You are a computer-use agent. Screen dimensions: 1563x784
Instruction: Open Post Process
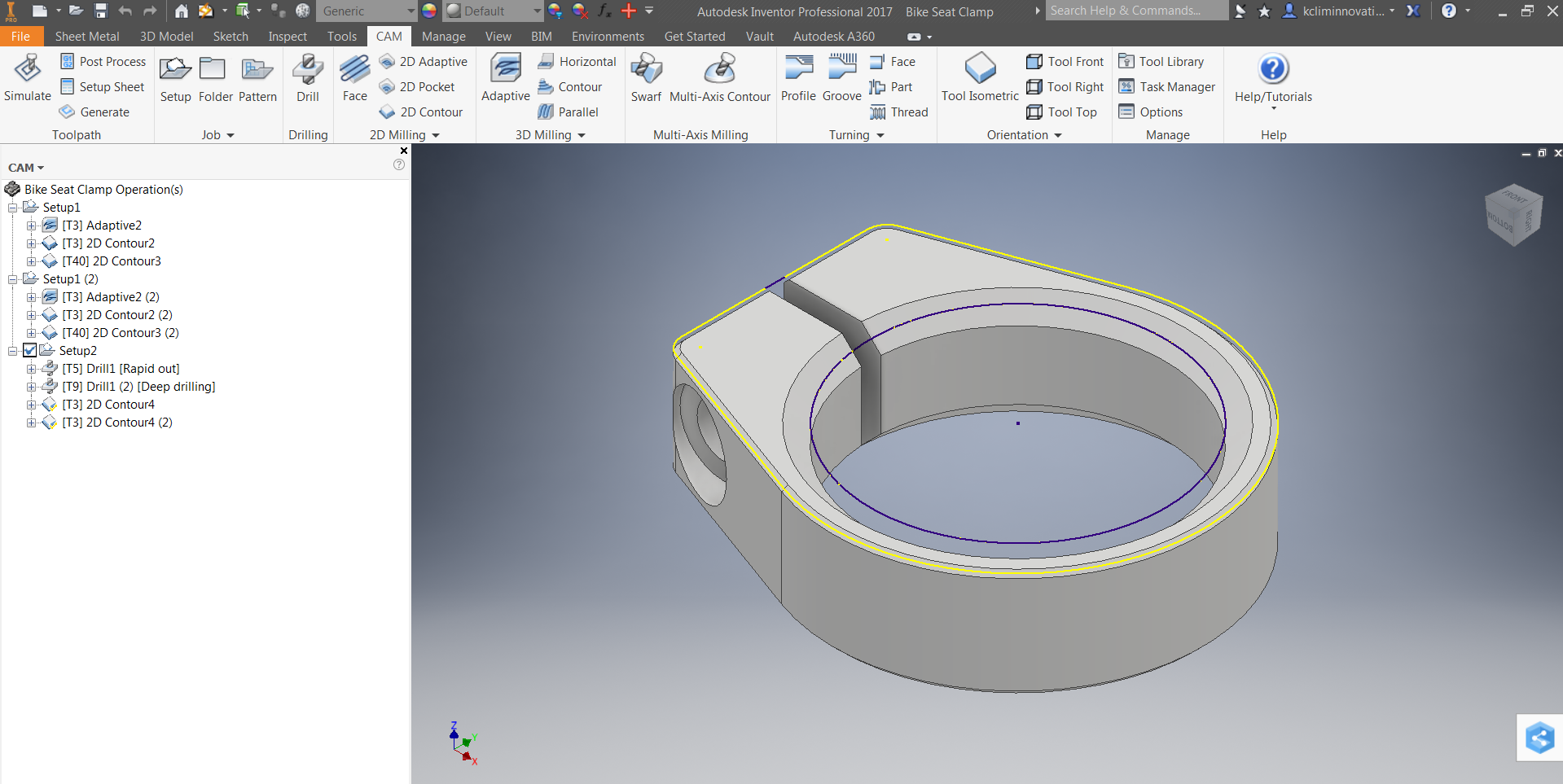[x=103, y=62]
